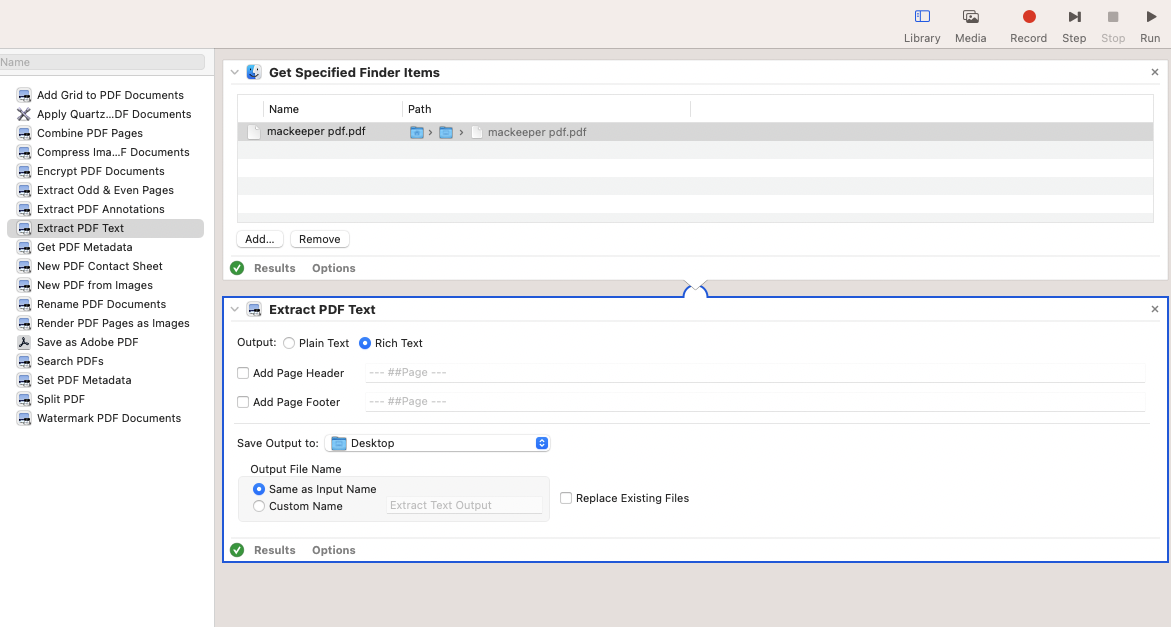Select the Get PDF Metadata icon
Screen dimensions: 1171x627
pyautogui.click(x=24, y=247)
